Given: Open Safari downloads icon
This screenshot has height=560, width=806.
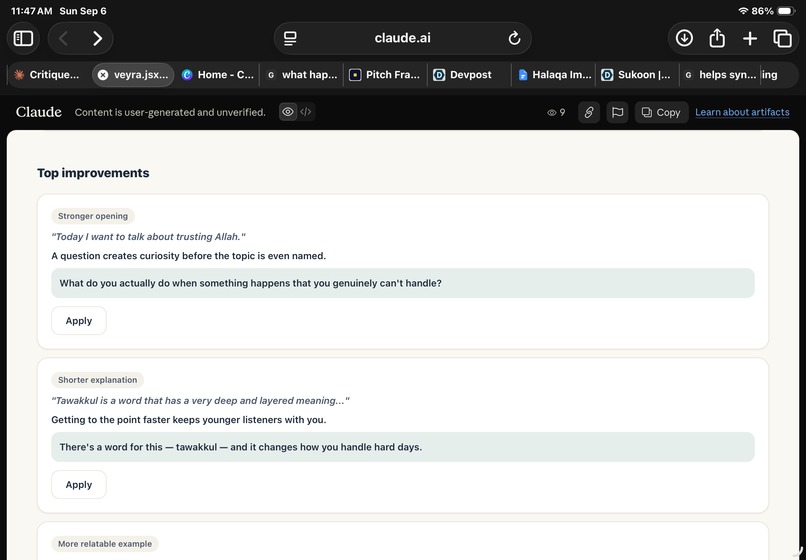Looking at the screenshot, I should pos(684,39).
